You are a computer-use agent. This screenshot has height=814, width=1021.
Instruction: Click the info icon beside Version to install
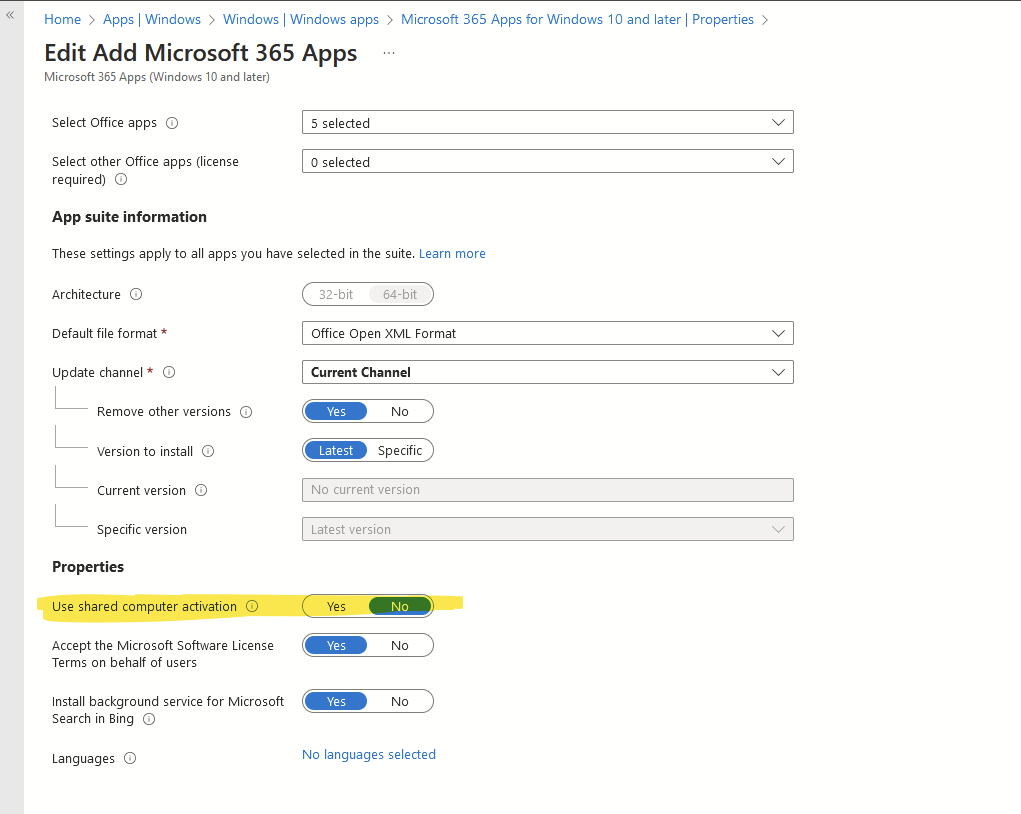pos(208,451)
